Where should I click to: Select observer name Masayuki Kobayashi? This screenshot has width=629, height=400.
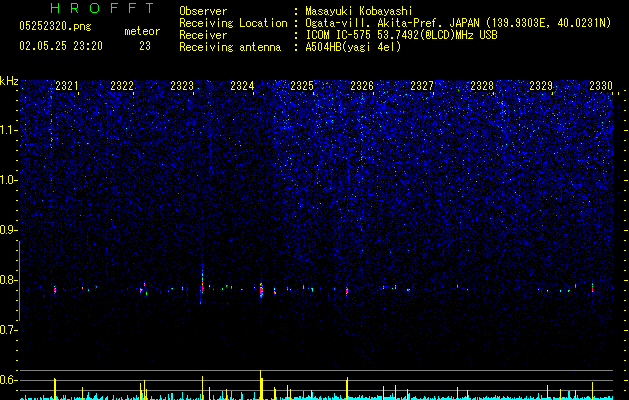(359, 11)
